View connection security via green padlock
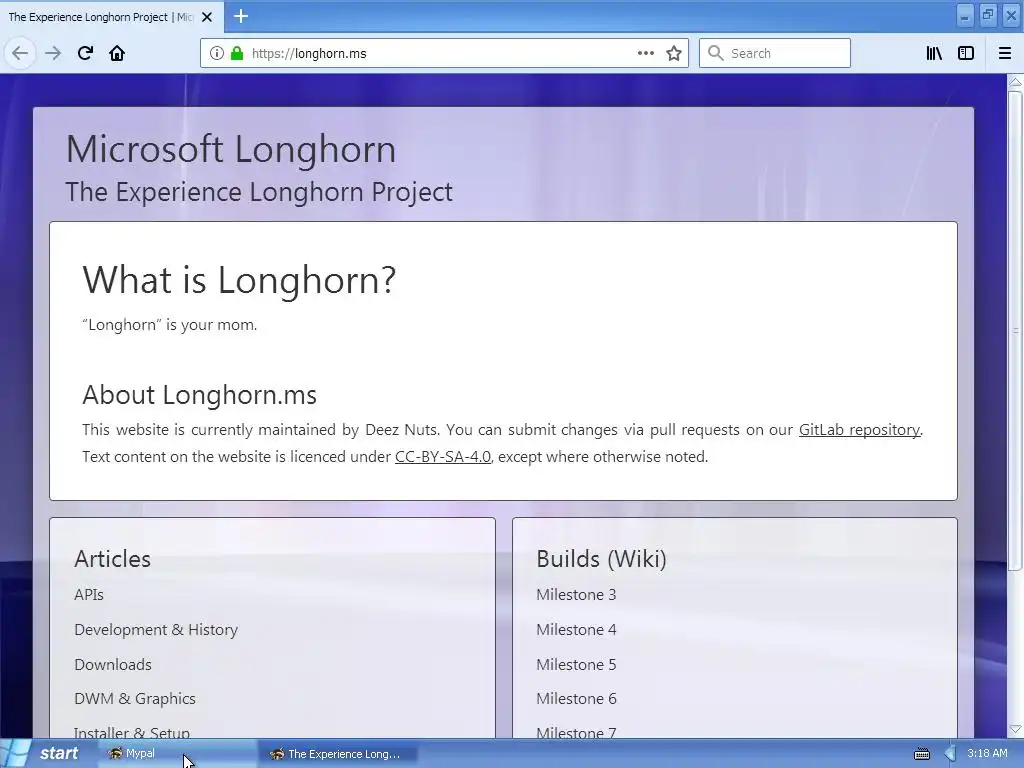 (236, 53)
